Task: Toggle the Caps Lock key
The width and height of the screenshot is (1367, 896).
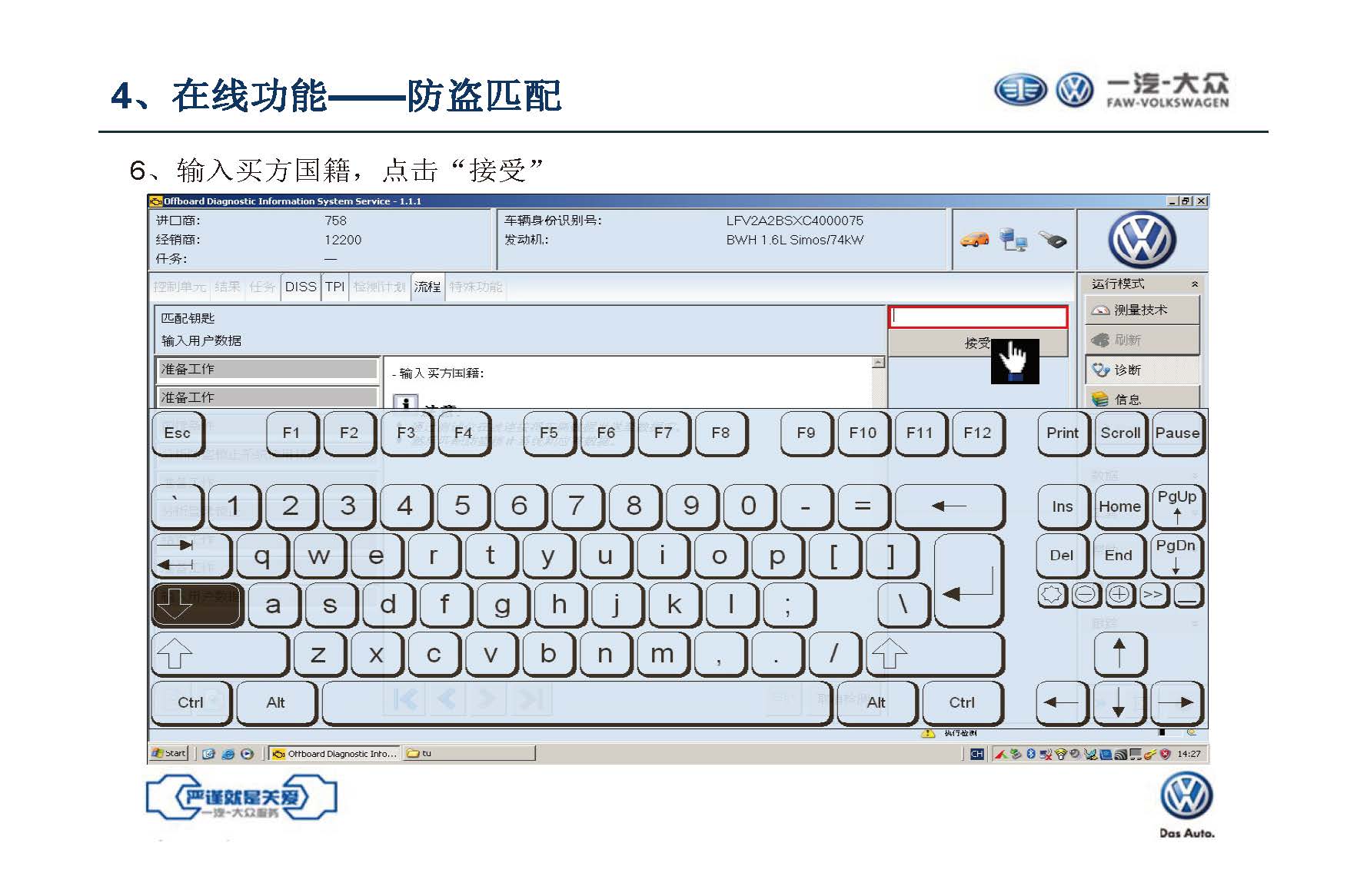Action: point(197,605)
